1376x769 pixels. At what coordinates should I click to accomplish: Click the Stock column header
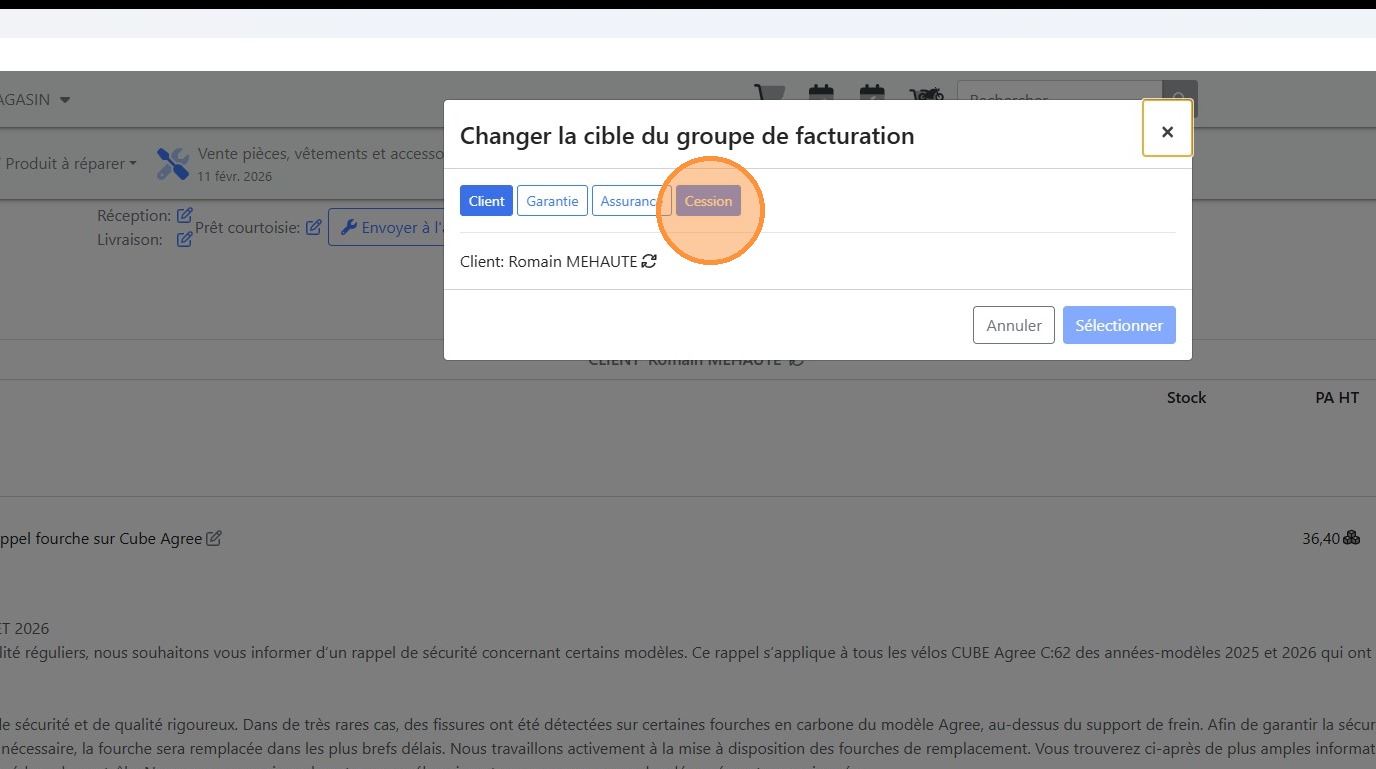1186,397
